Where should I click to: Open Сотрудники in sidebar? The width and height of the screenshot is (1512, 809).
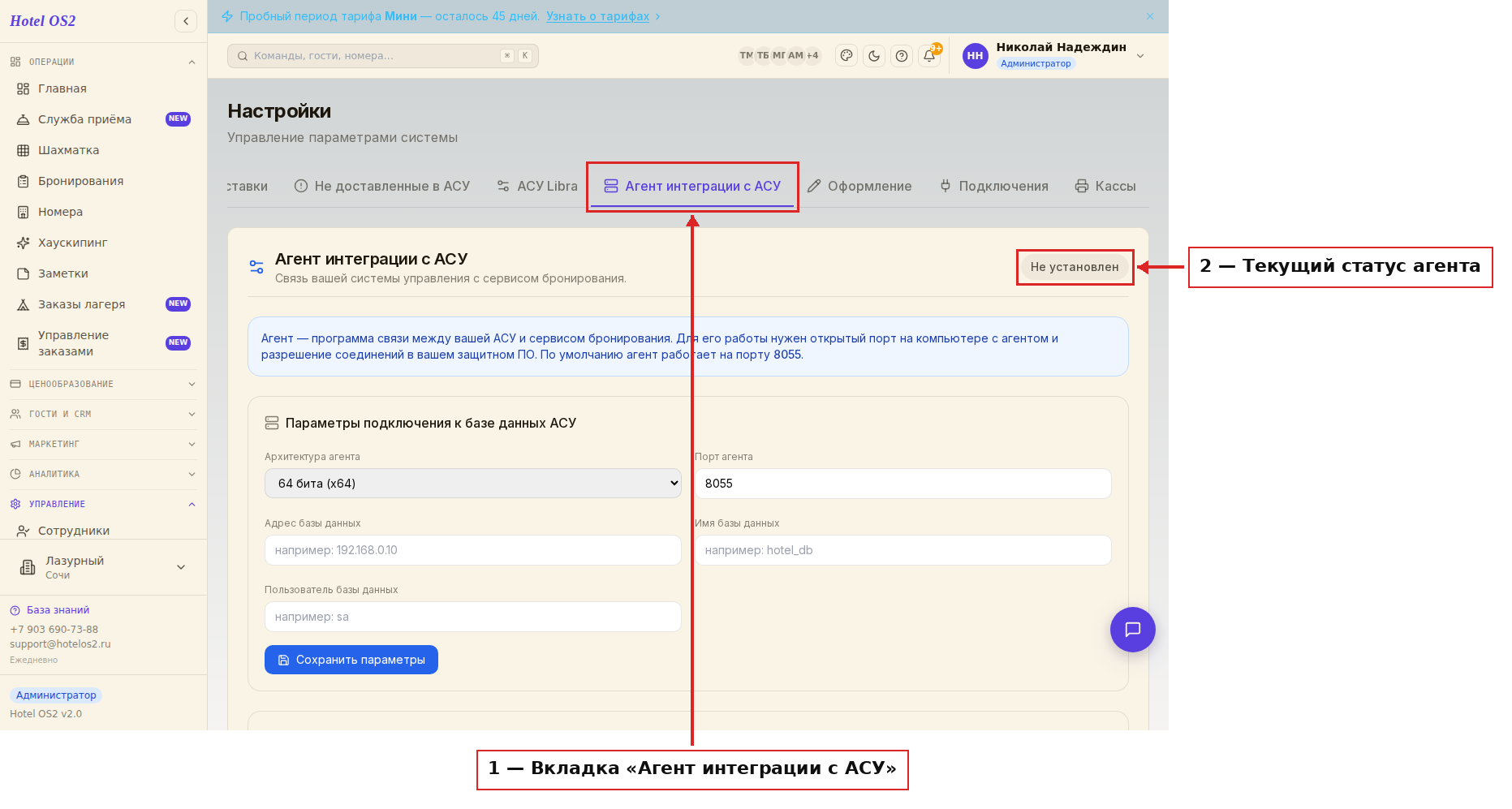coord(103,531)
